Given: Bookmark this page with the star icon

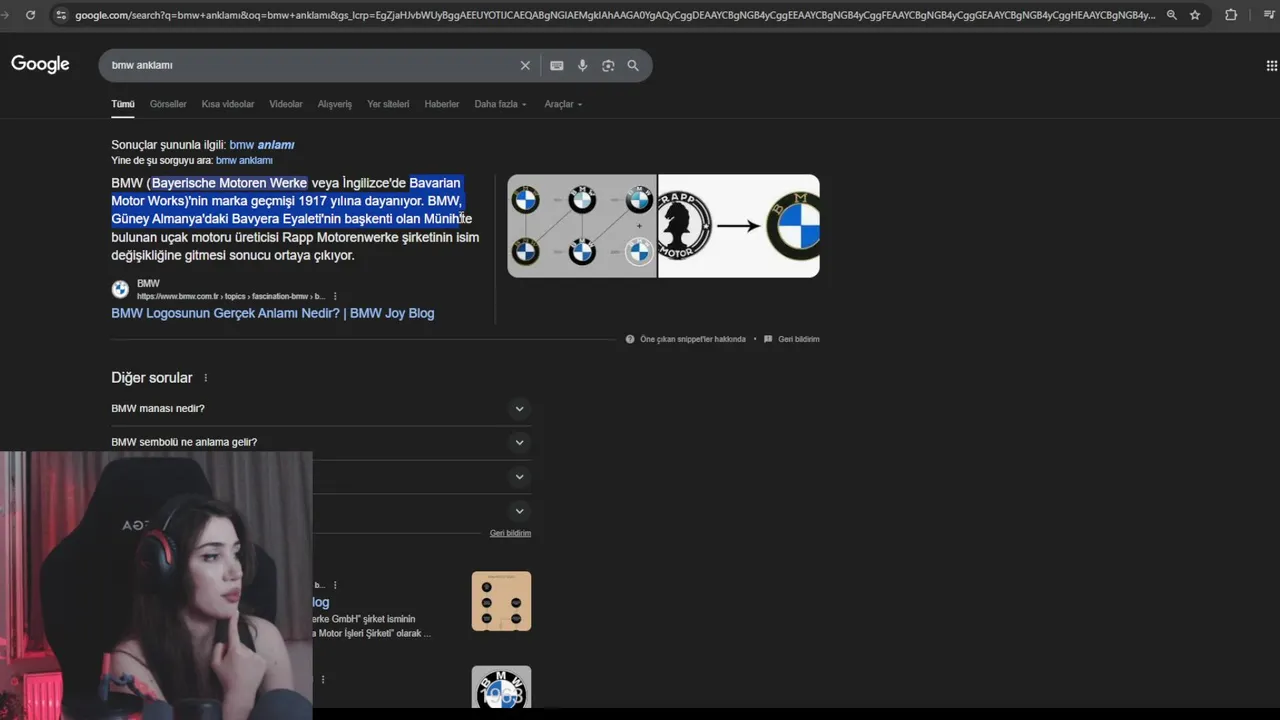Looking at the screenshot, I should pos(1195,15).
